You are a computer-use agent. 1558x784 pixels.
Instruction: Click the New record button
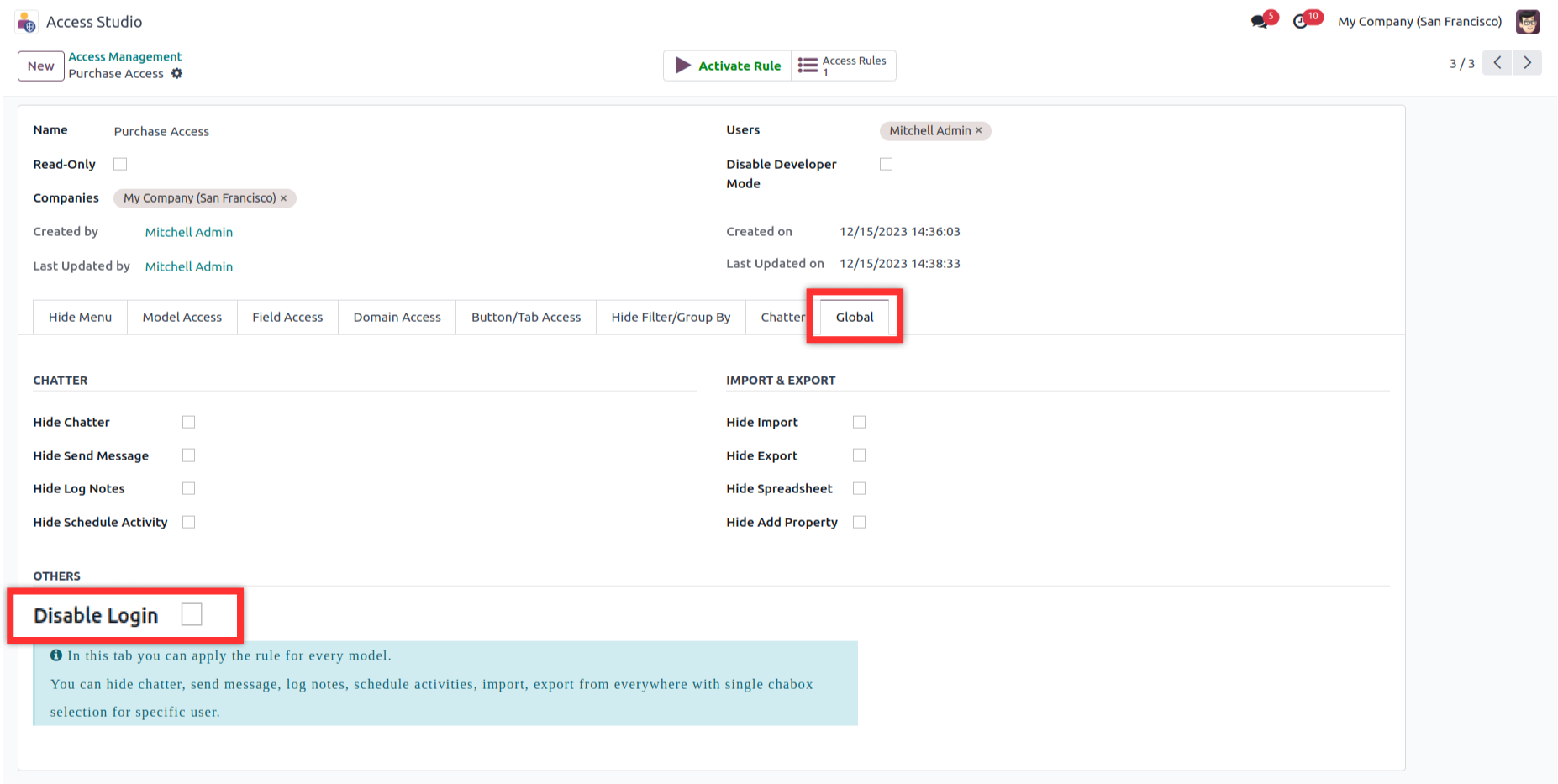40,66
